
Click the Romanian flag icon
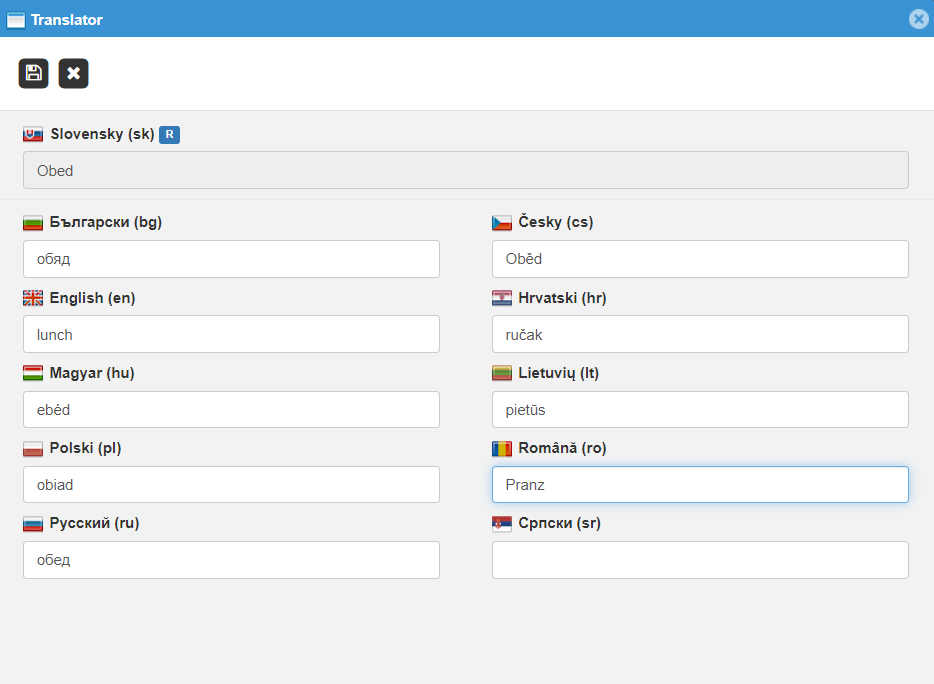click(502, 449)
